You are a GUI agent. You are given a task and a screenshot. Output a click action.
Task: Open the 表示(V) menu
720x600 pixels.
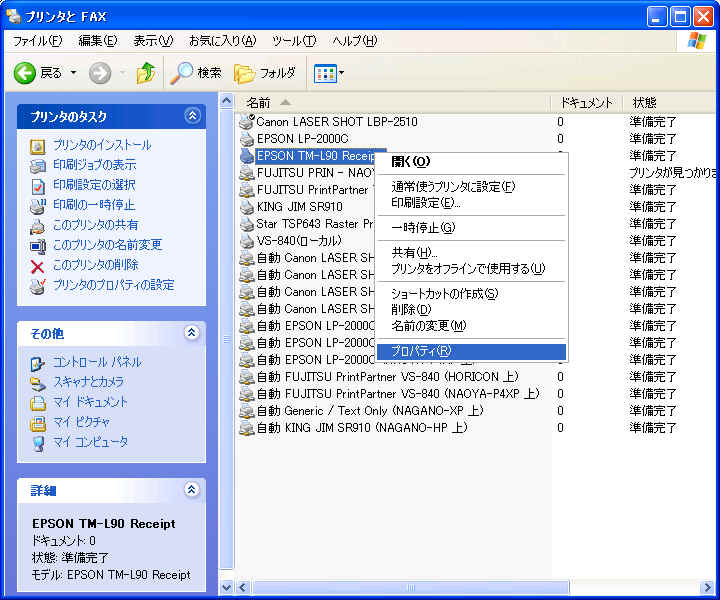[153, 41]
